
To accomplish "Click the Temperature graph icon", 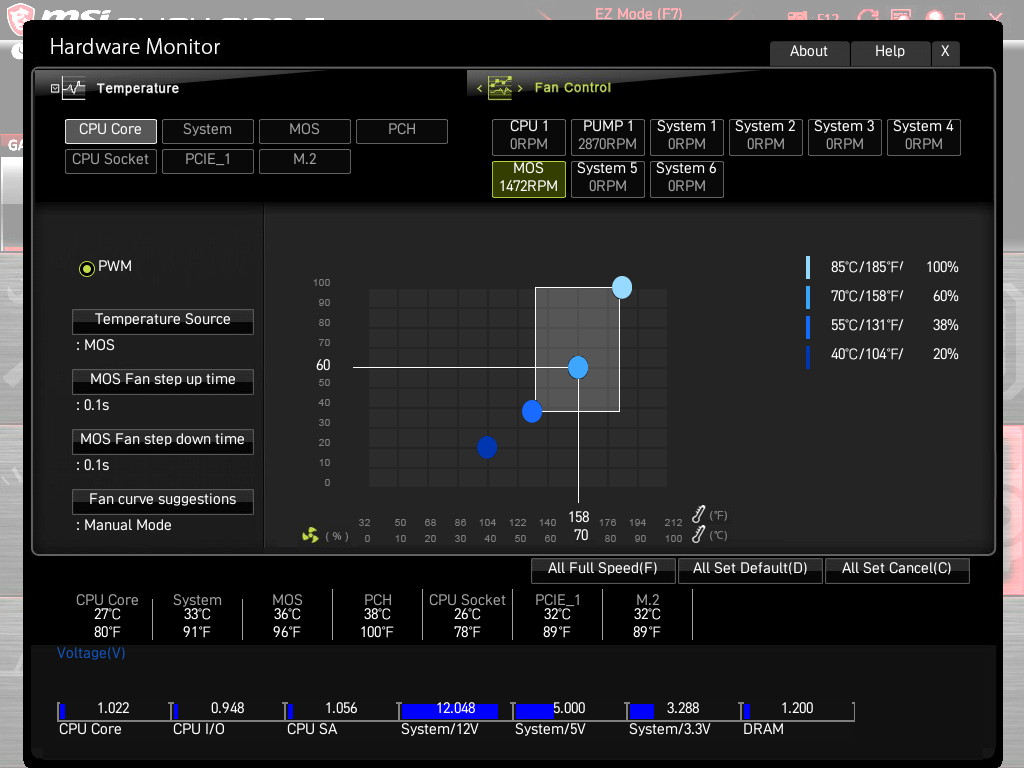I will tap(74, 88).
